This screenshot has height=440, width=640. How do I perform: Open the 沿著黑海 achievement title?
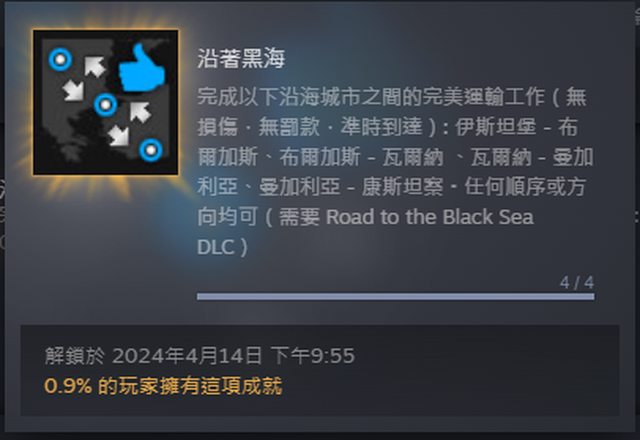[241, 58]
